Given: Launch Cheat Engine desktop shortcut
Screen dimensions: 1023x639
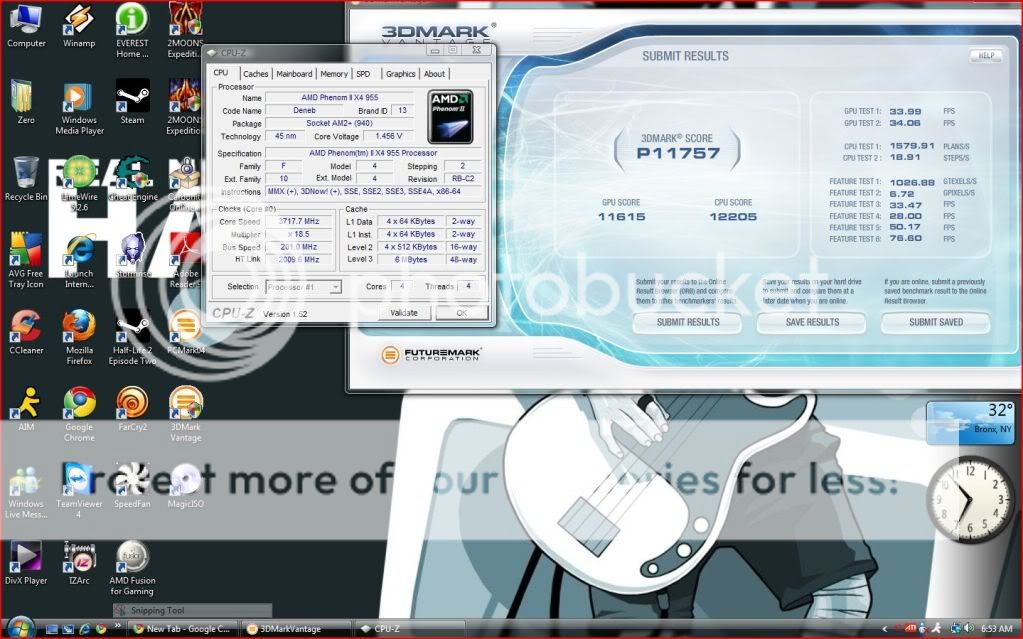Looking at the screenshot, I should click(x=132, y=179).
